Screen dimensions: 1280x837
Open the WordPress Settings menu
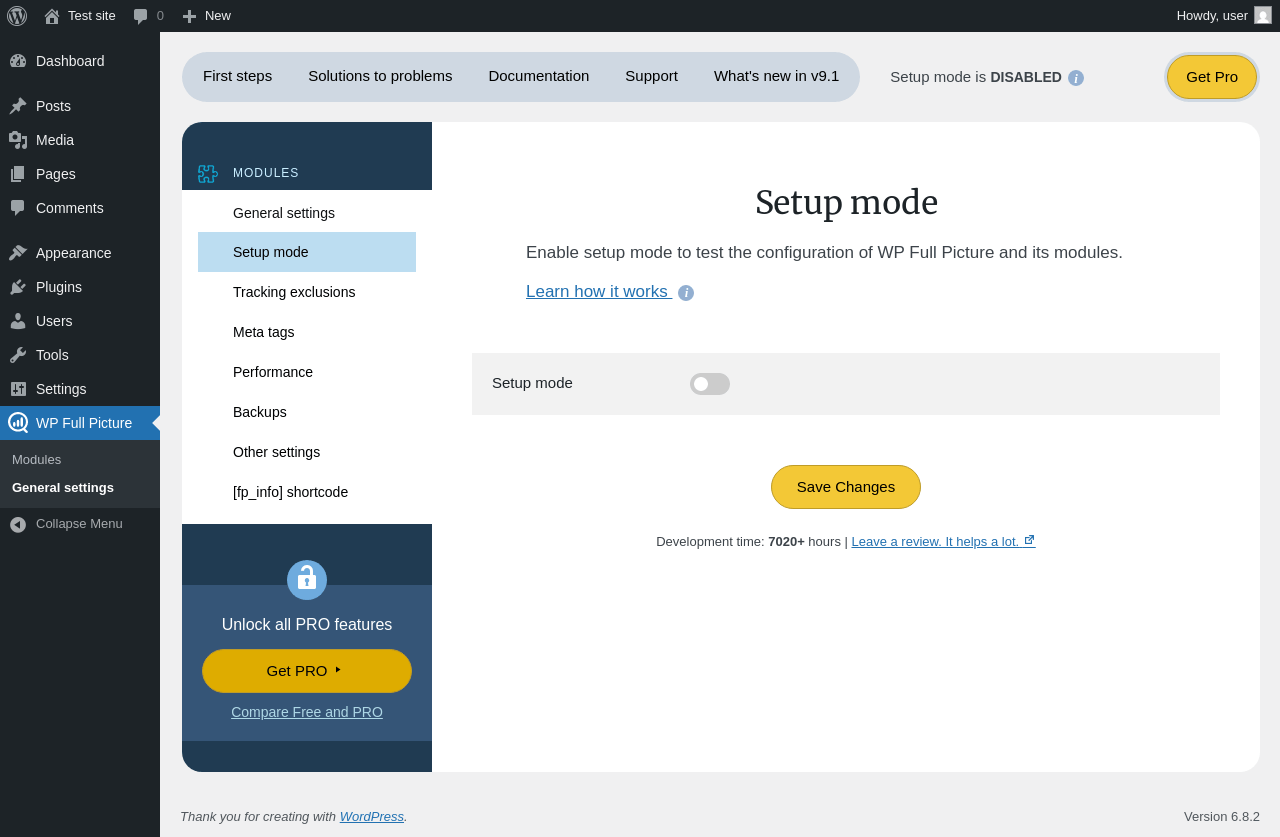pyautogui.click(x=61, y=389)
